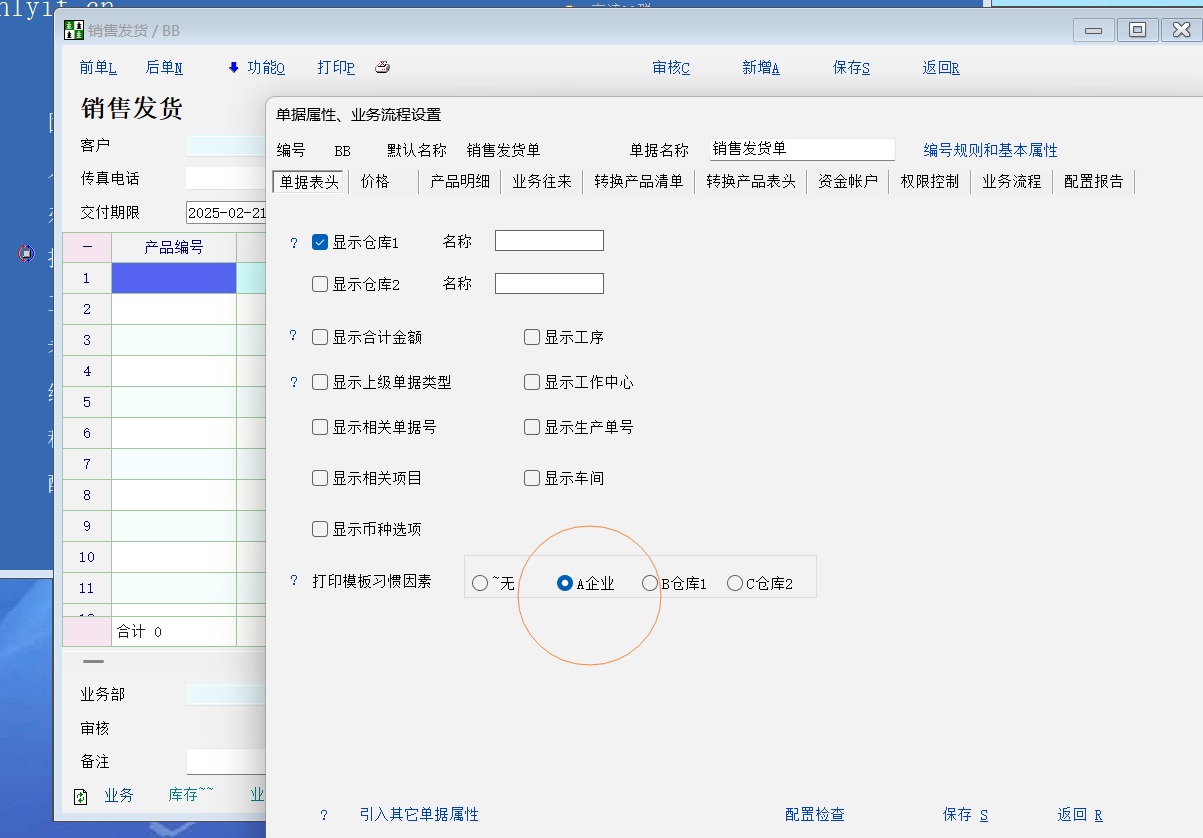Viewport: 1203px width, 838px height.
Task: Open the 业务流程 tab
Action: 1011,181
